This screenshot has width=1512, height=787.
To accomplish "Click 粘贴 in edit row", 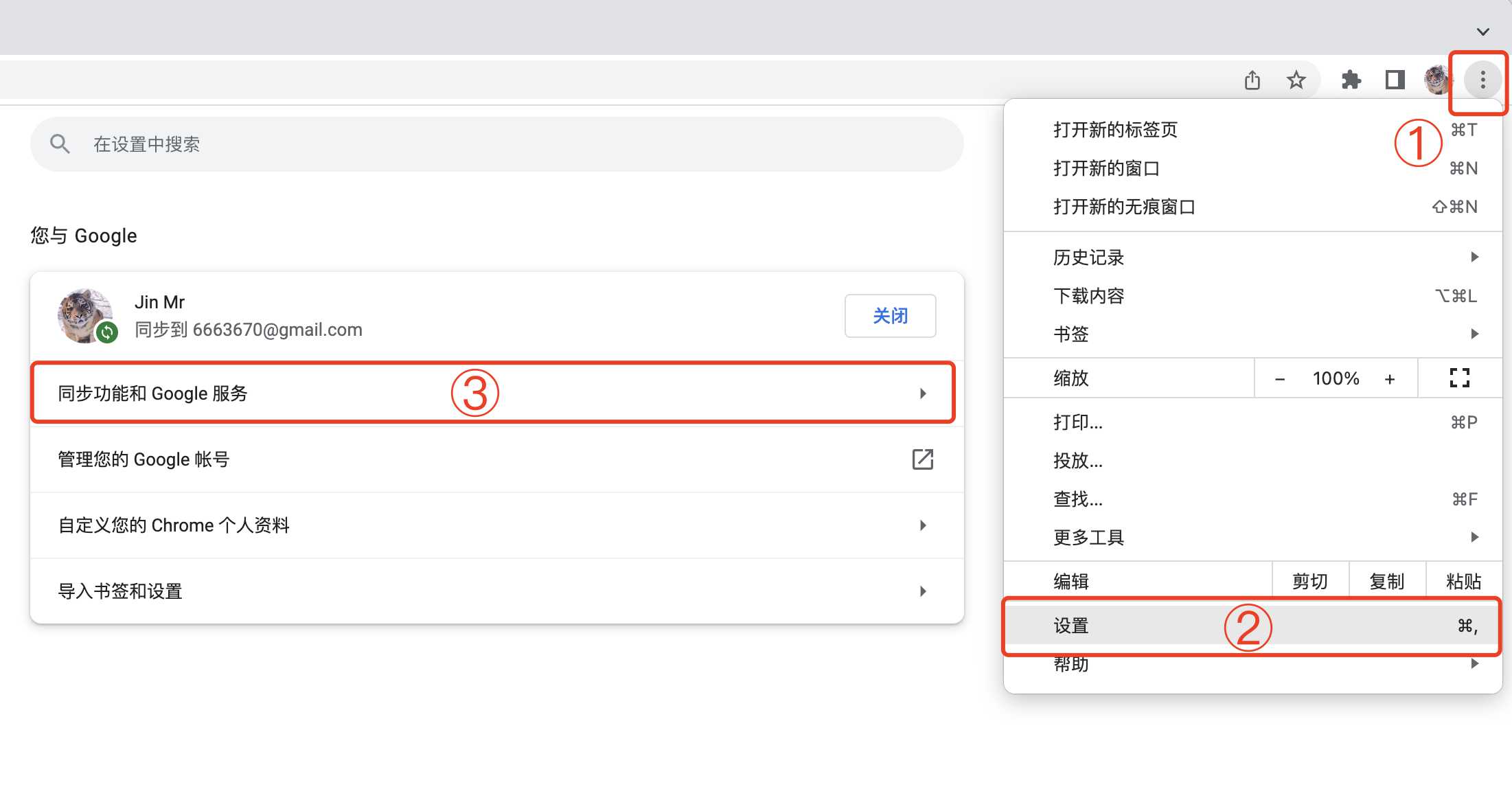I will 1464,582.
